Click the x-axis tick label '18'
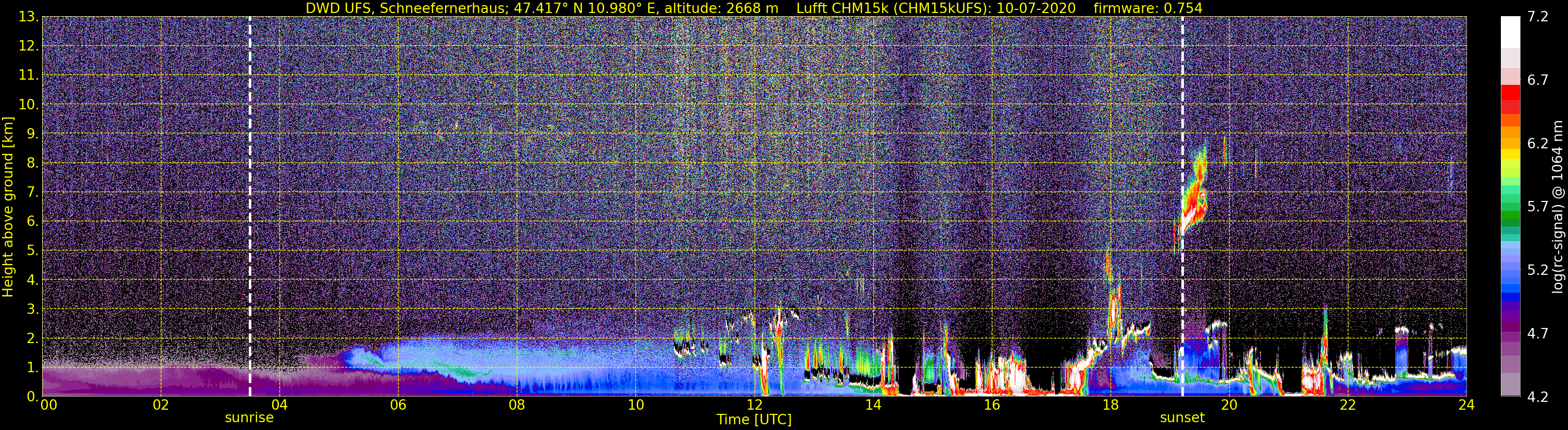The width and height of the screenshot is (1568, 430). (1110, 405)
